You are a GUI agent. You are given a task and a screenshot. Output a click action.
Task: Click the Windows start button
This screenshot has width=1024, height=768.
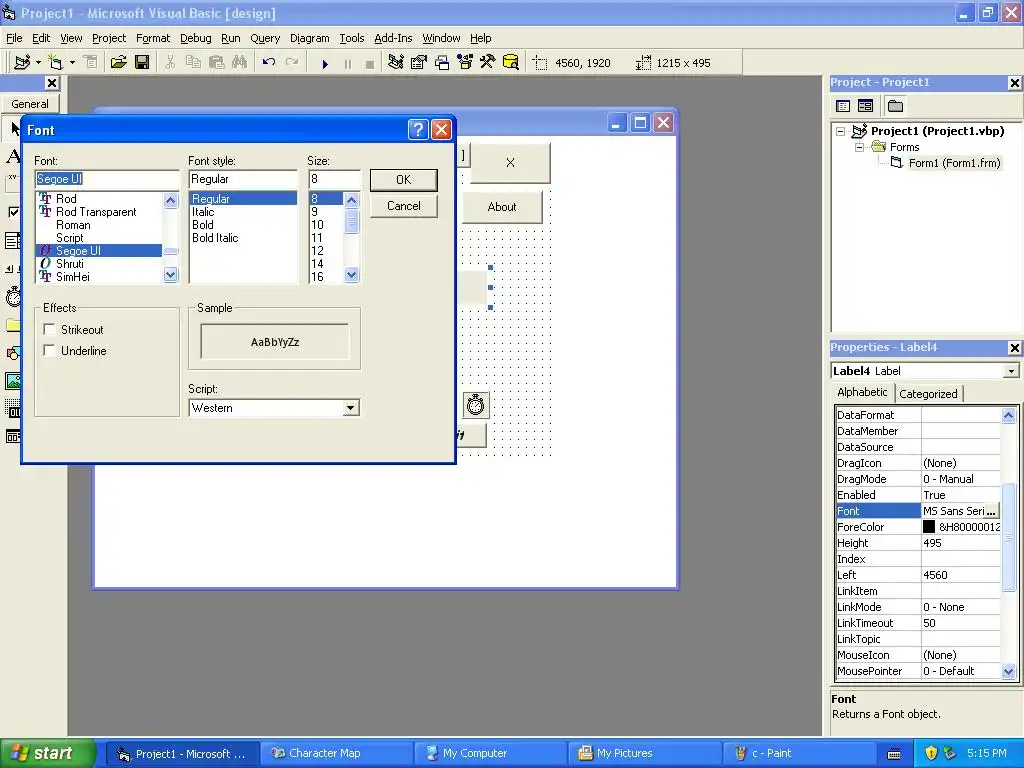[47, 753]
